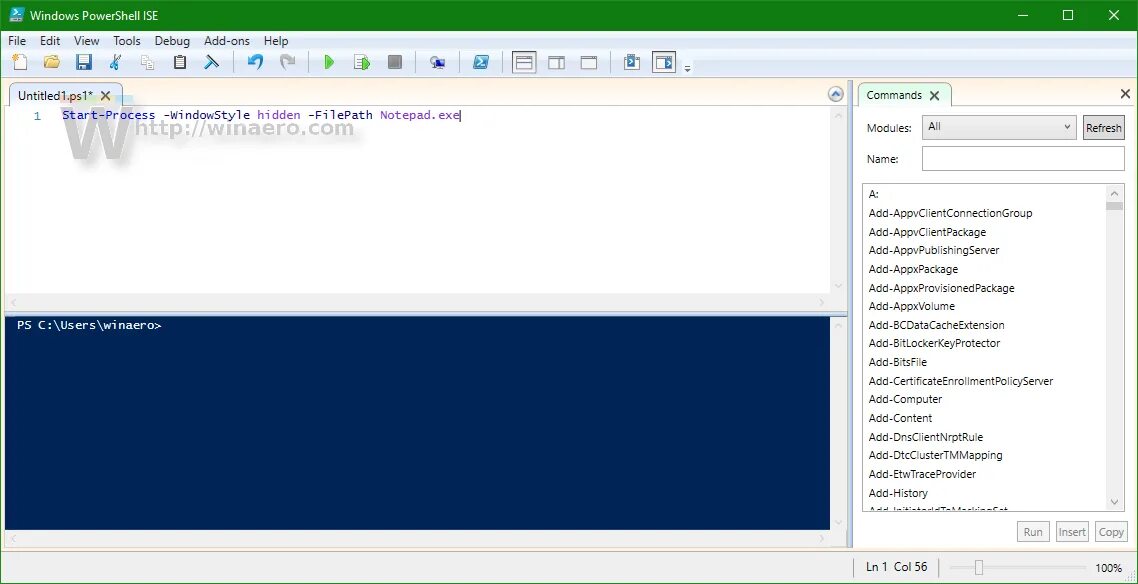Start PowerShell.exe from toolbar icon
The image size is (1138, 584).
coord(480,62)
